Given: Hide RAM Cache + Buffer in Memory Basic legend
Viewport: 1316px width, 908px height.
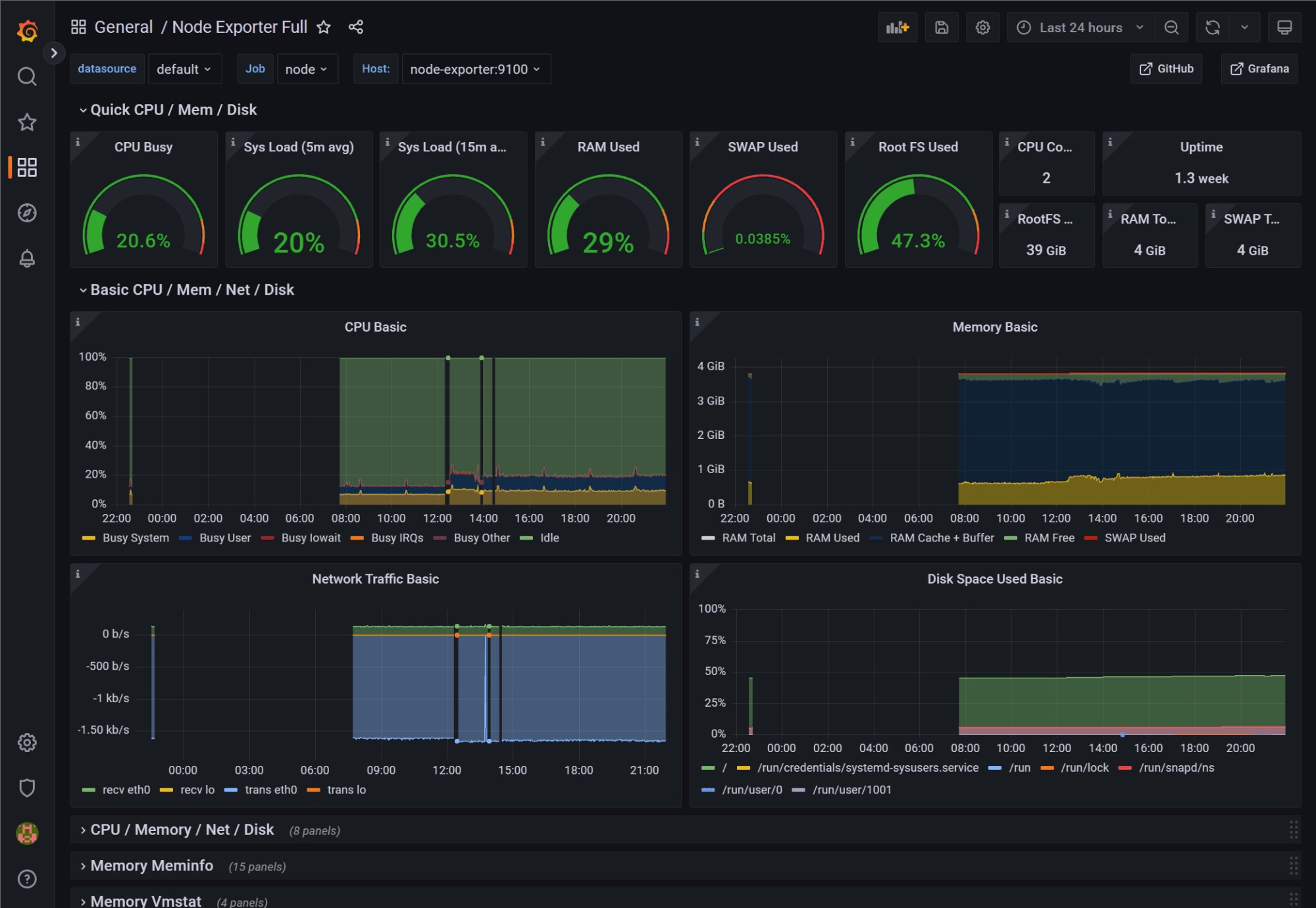Looking at the screenshot, I should pyautogui.click(x=941, y=538).
